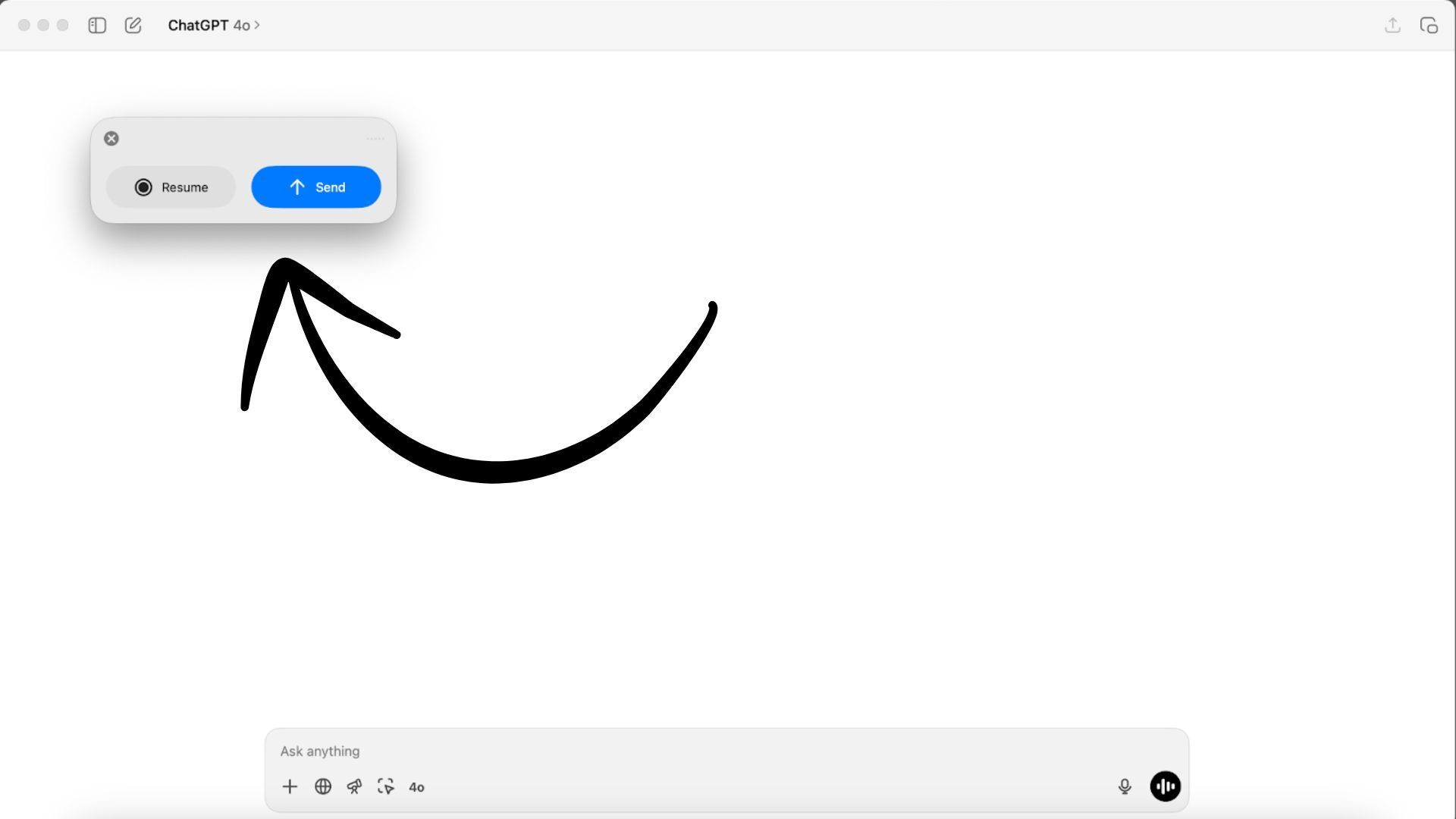Viewport: 1456px width, 819px height.
Task: Start dictation with microphone icon
Action: point(1125,787)
